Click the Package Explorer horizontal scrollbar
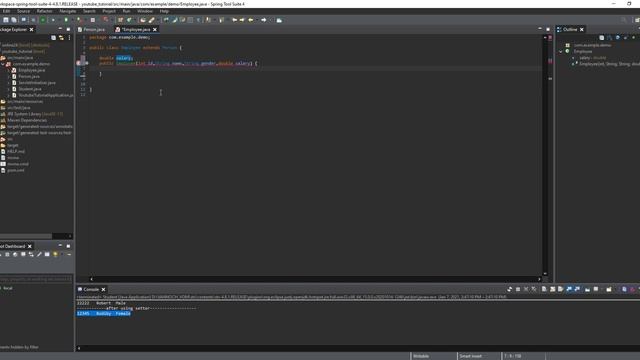 click(x=26, y=236)
